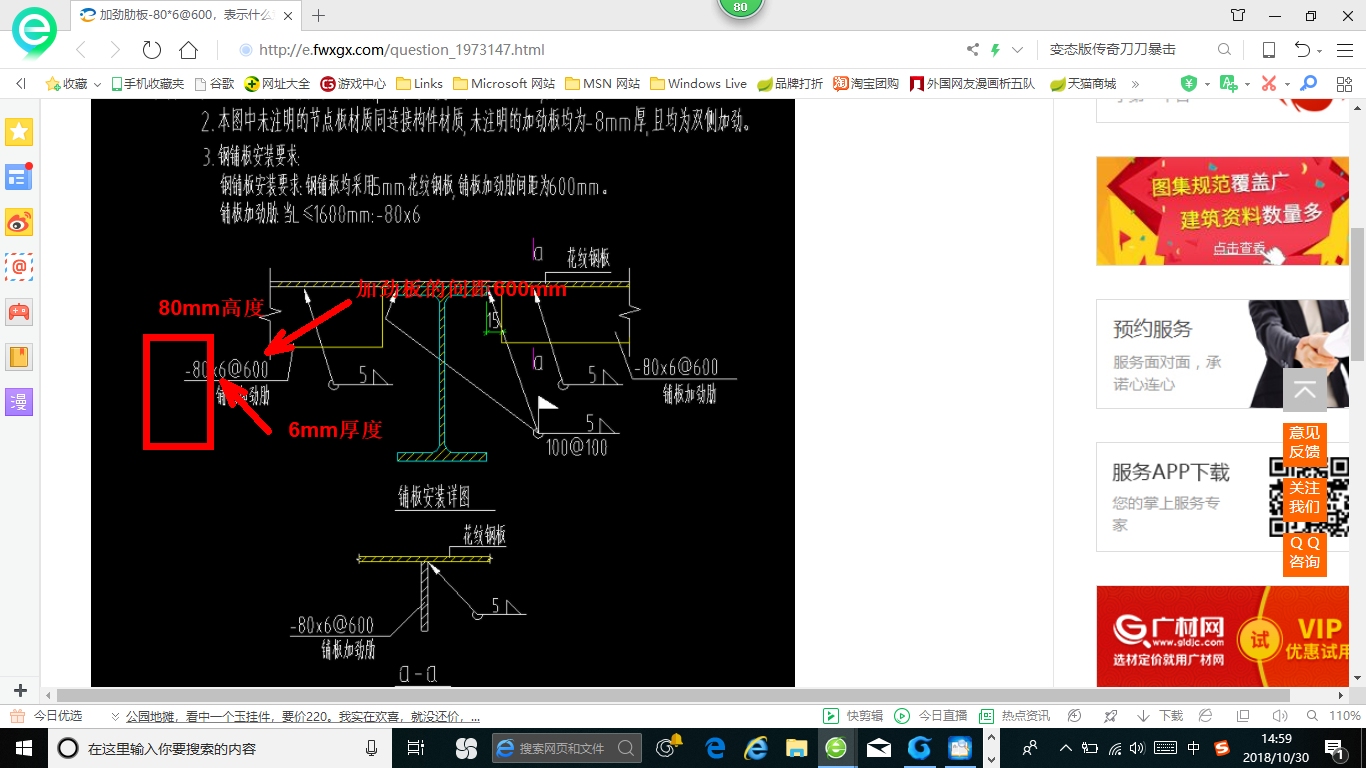Screen dimensions: 1366x768
Task: Click the 关注我们 orange button
Action: point(1304,497)
